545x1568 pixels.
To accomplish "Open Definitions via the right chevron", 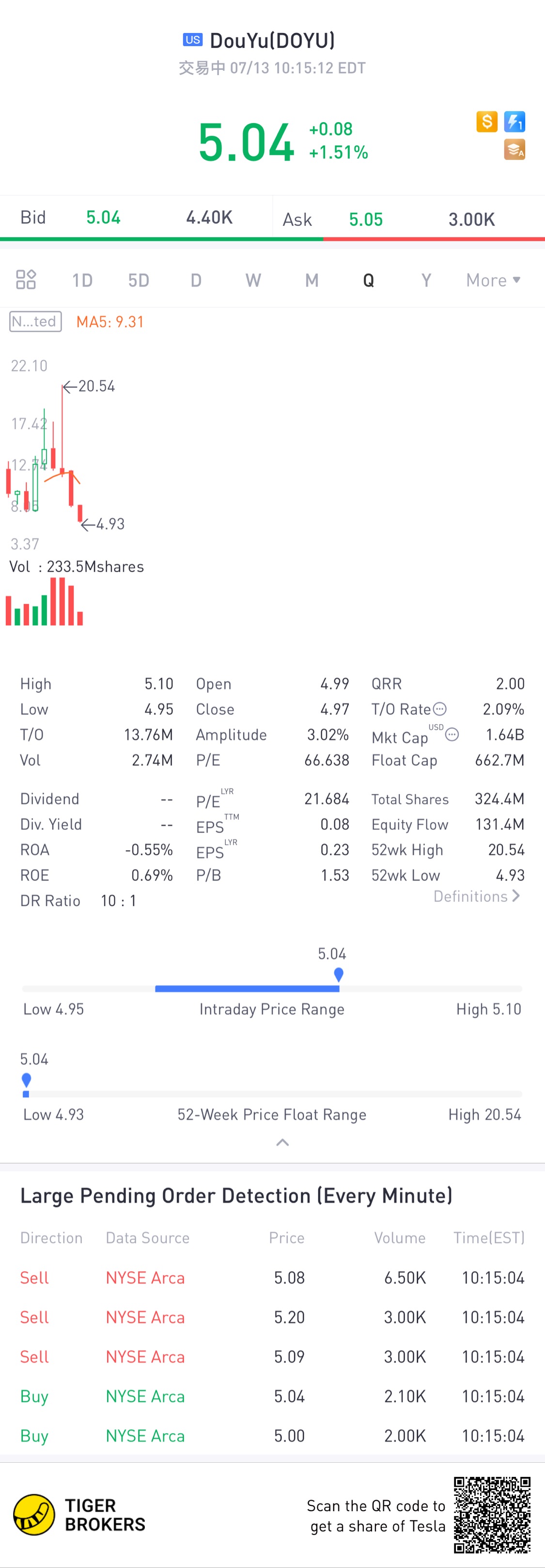I will click(516, 896).
